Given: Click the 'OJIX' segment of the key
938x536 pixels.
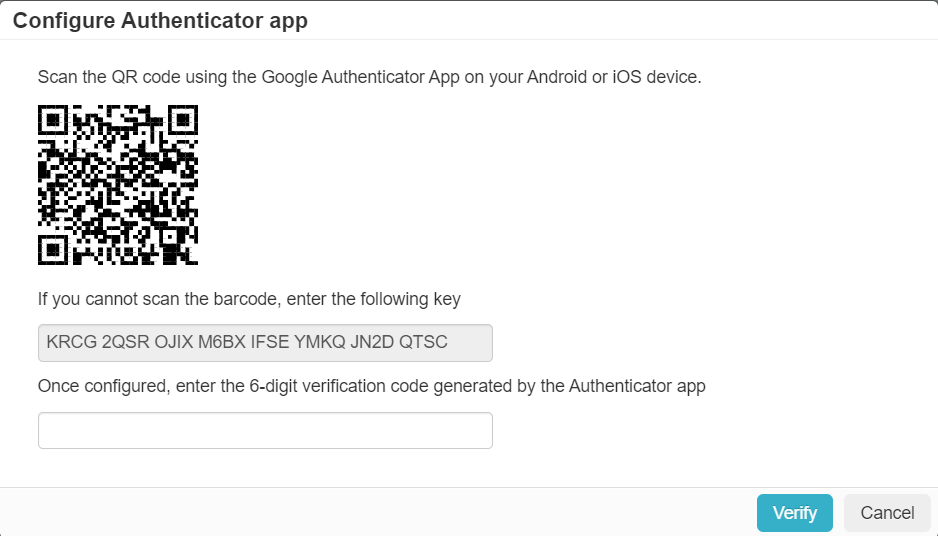Looking at the screenshot, I should (175, 343).
